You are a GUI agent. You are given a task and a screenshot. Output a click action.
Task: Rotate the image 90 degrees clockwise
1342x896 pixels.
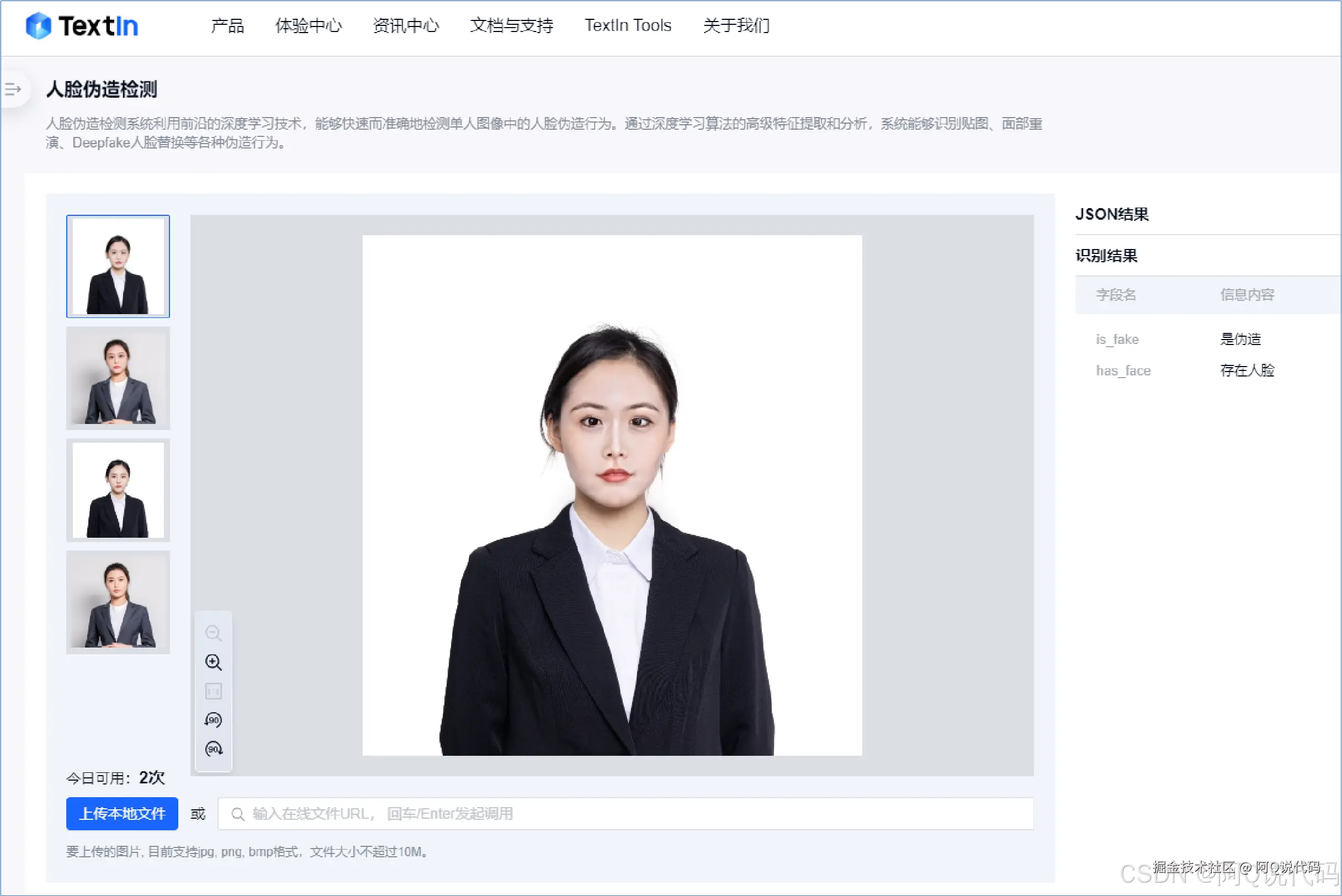click(x=213, y=749)
